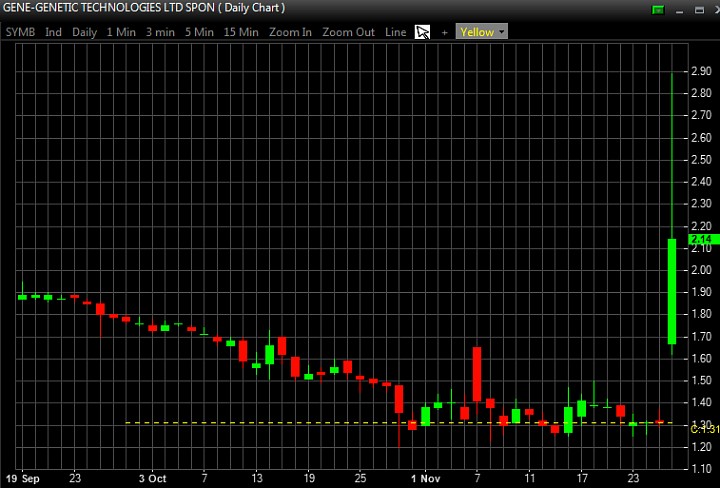The height and width of the screenshot is (488, 720).
Task: Switch to the Daily timeframe
Action: click(84, 32)
